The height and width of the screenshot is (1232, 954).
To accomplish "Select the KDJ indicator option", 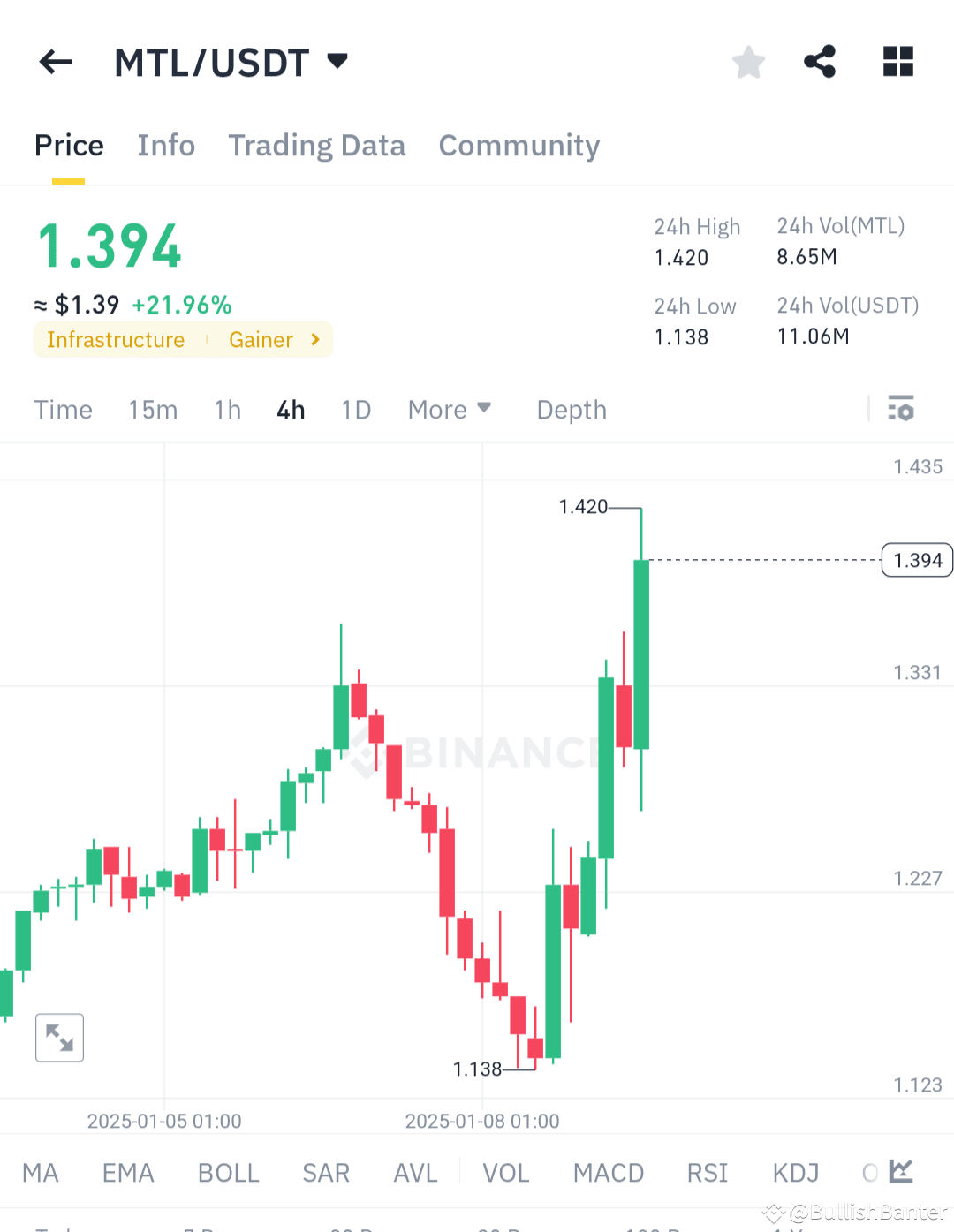I will 794,1173.
